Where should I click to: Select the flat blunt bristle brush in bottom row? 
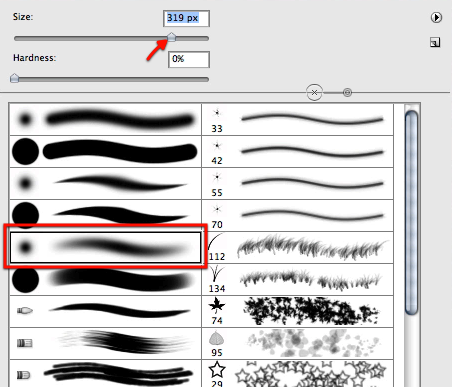click(x=105, y=373)
